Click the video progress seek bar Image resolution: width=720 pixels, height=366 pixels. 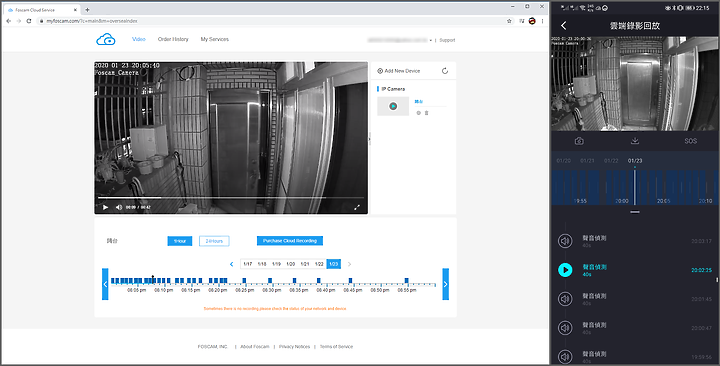click(231, 198)
